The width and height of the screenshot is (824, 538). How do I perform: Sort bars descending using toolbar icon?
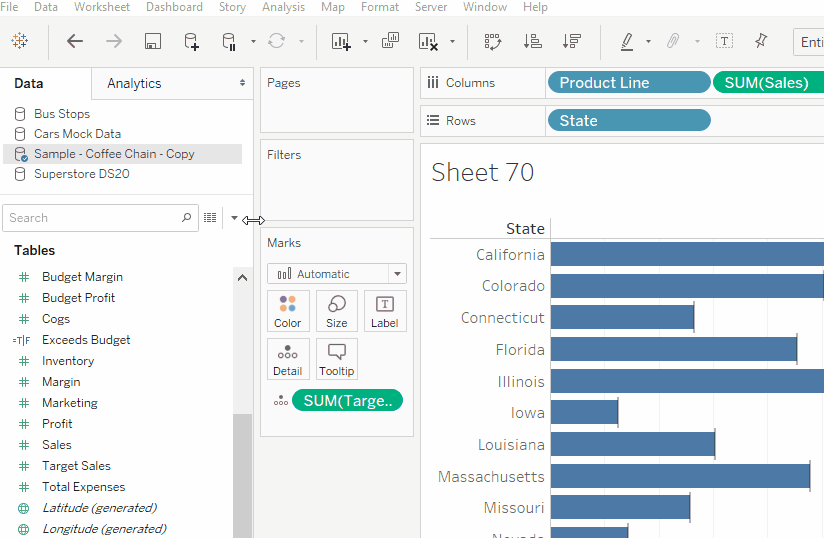[572, 41]
